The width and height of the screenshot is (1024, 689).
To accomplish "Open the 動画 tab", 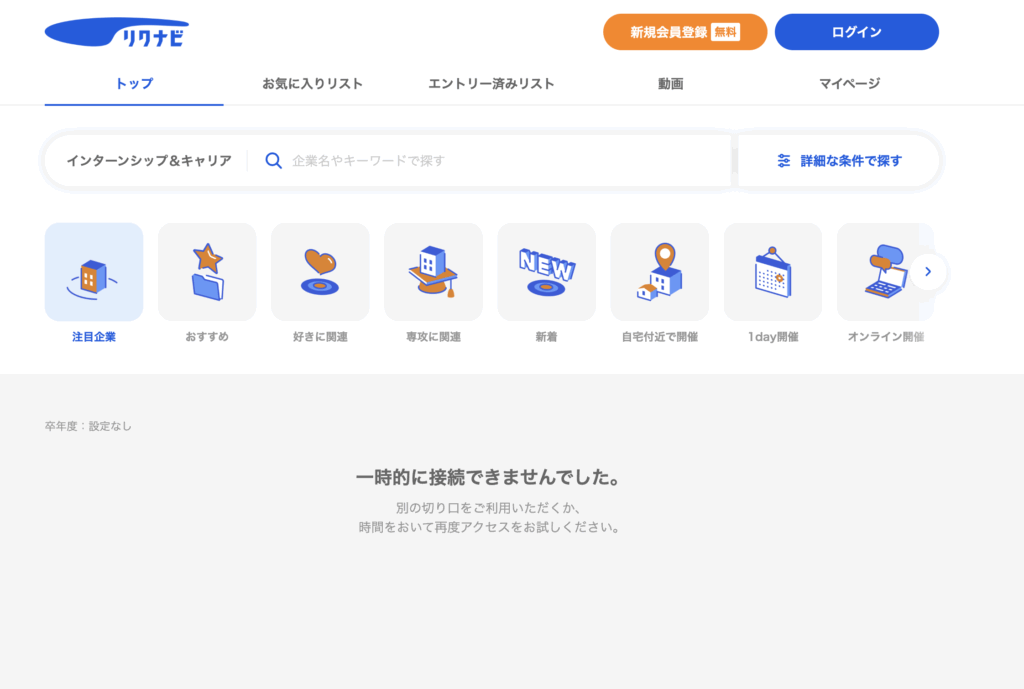I will pyautogui.click(x=670, y=84).
